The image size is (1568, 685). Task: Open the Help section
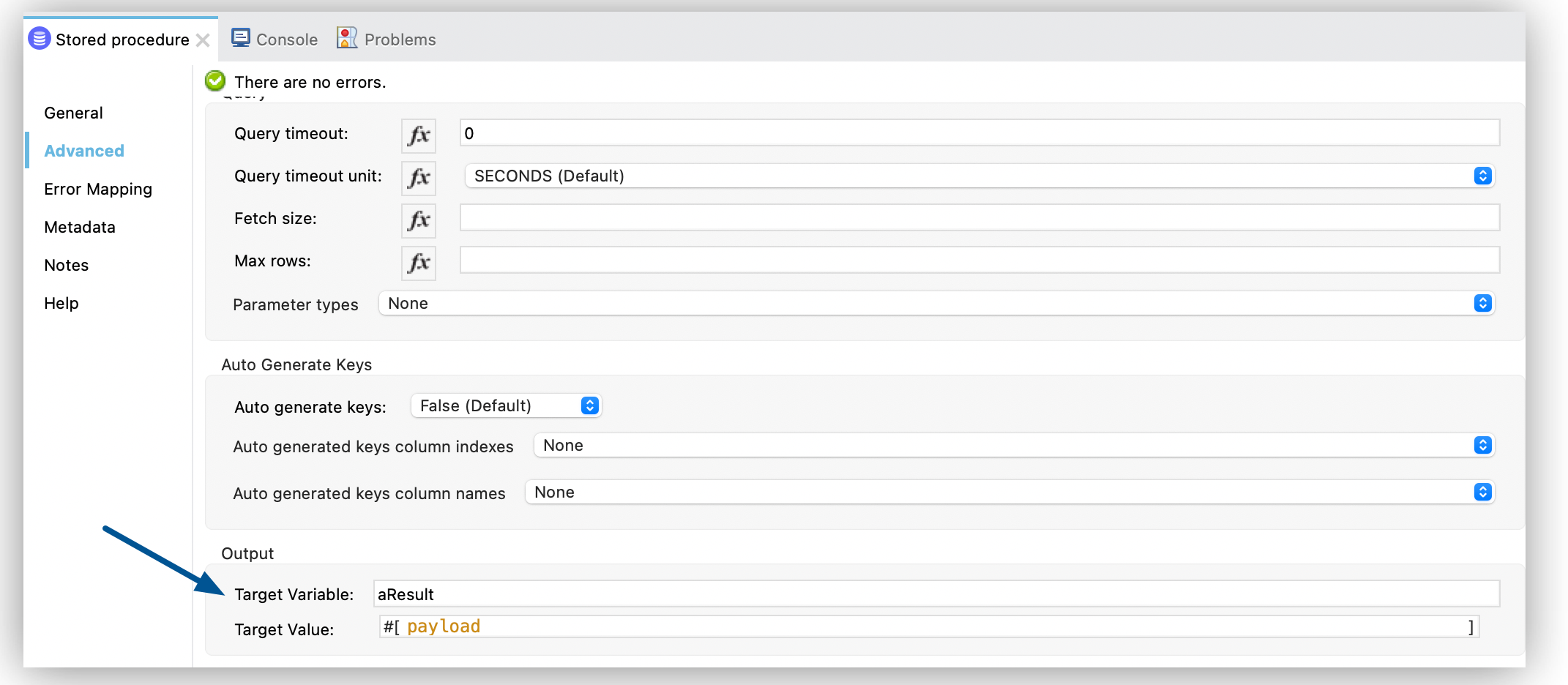point(61,302)
